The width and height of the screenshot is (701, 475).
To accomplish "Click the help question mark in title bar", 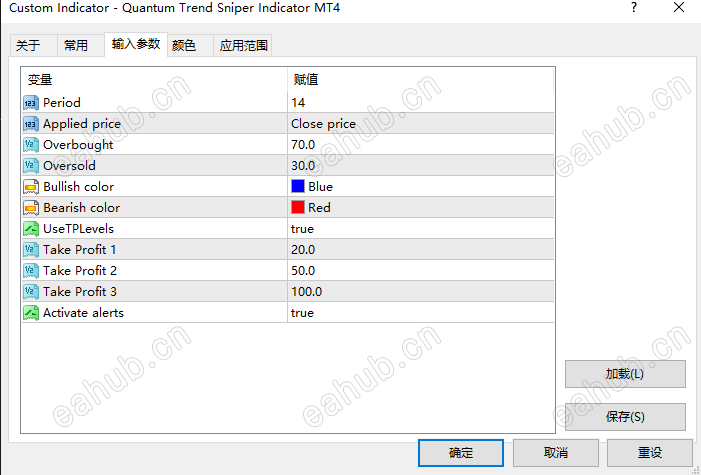I will pos(634,8).
